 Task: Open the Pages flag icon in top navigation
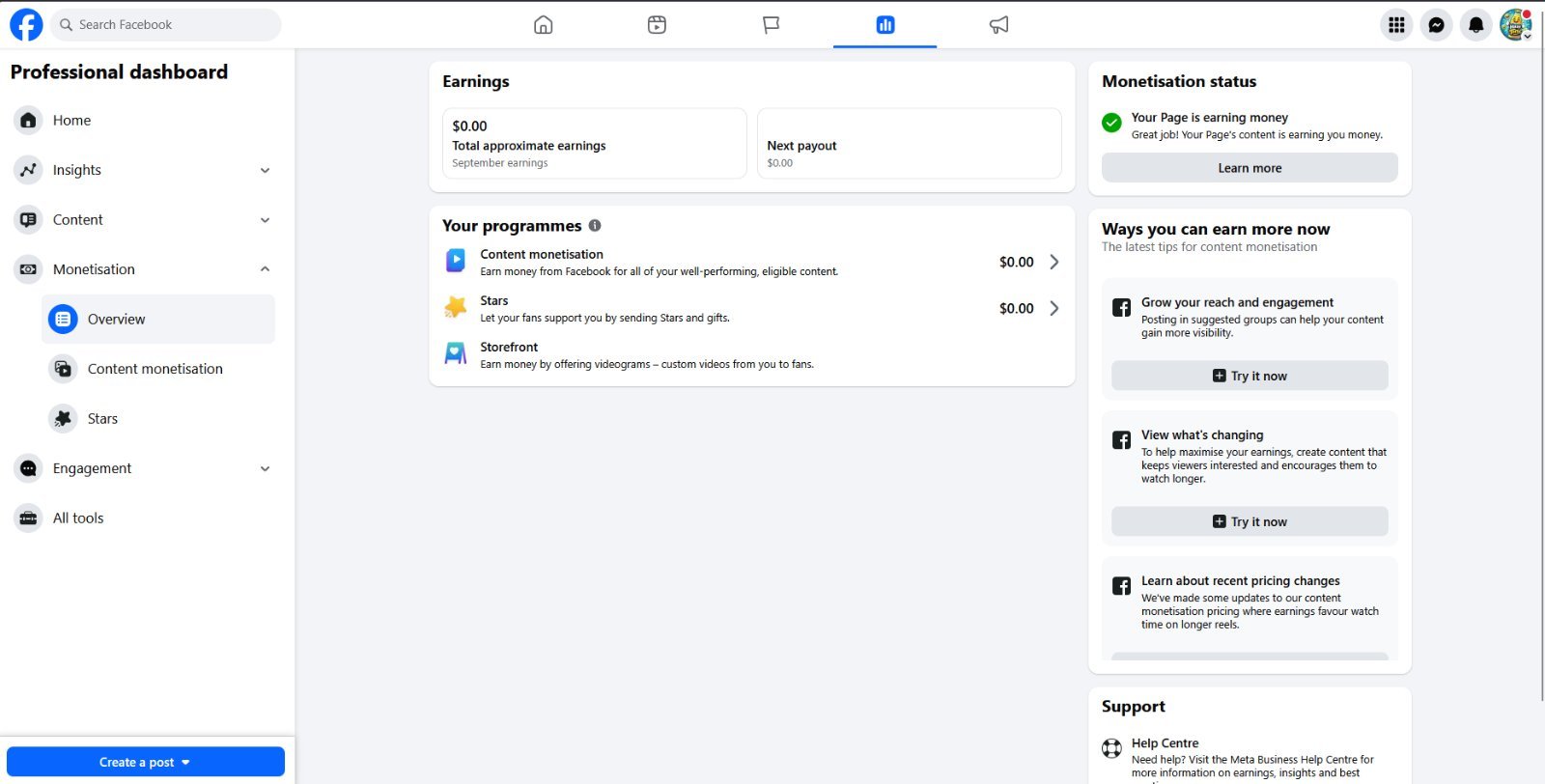pos(771,25)
